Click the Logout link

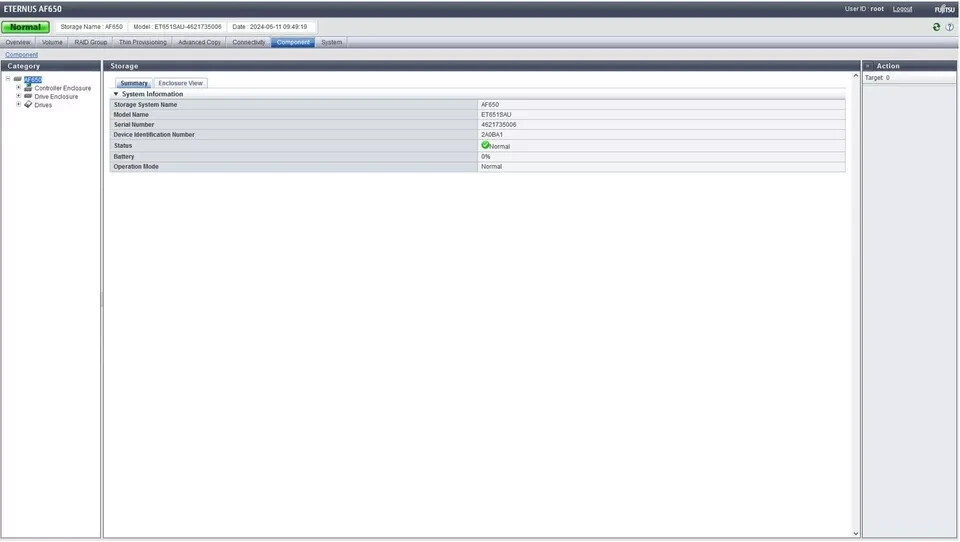[x=902, y=9]
